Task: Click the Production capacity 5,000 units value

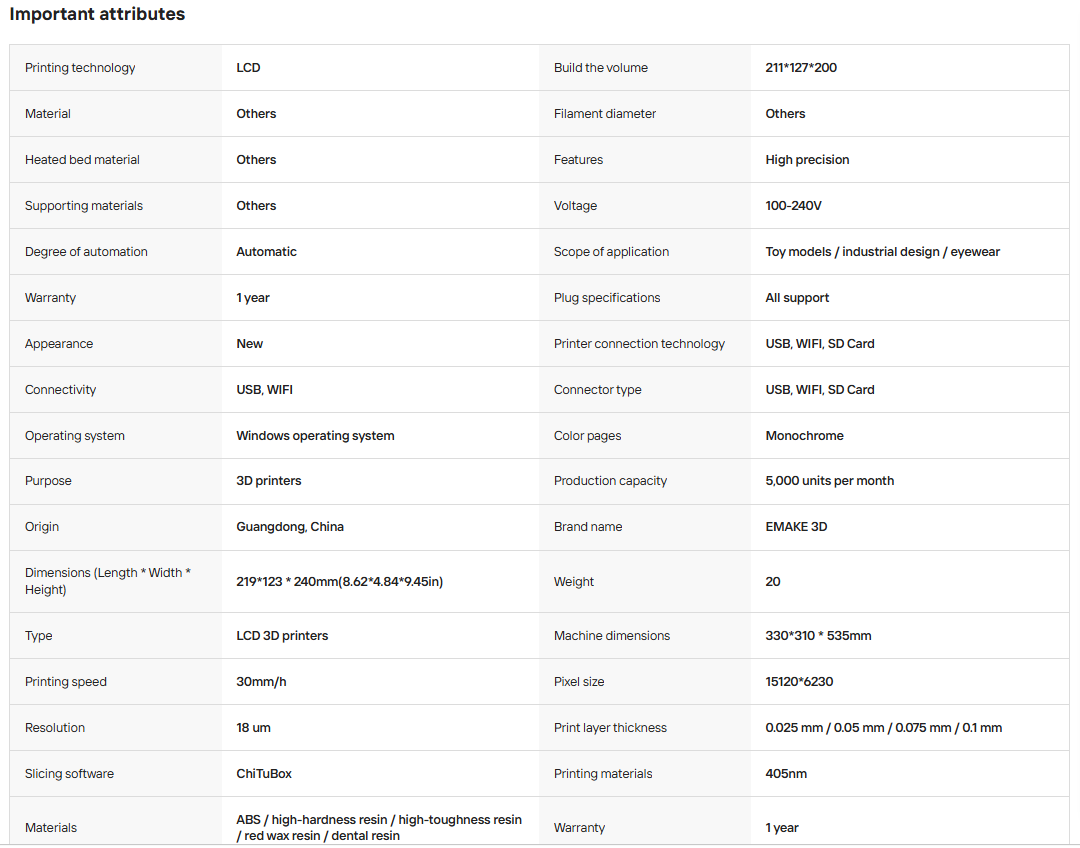Action: 829,481
